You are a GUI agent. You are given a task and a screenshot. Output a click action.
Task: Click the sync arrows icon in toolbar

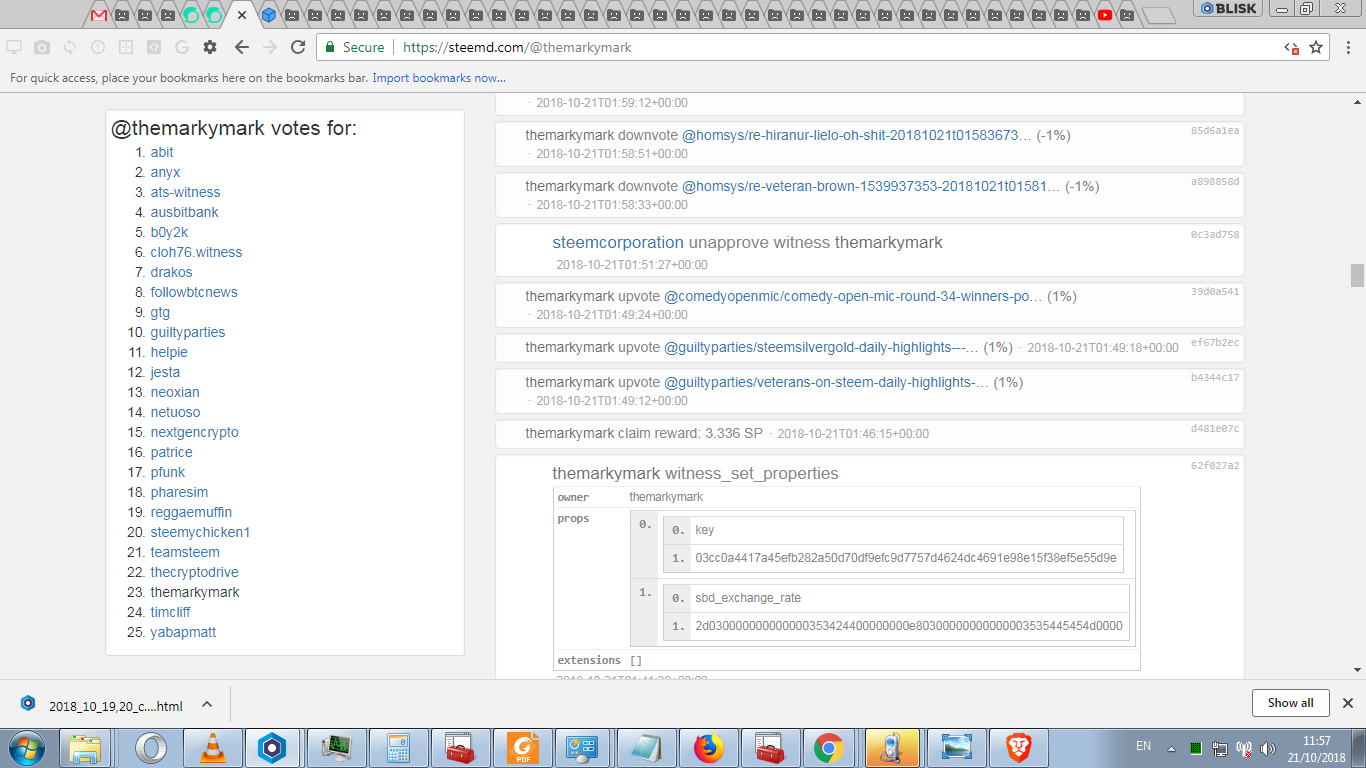70,47
